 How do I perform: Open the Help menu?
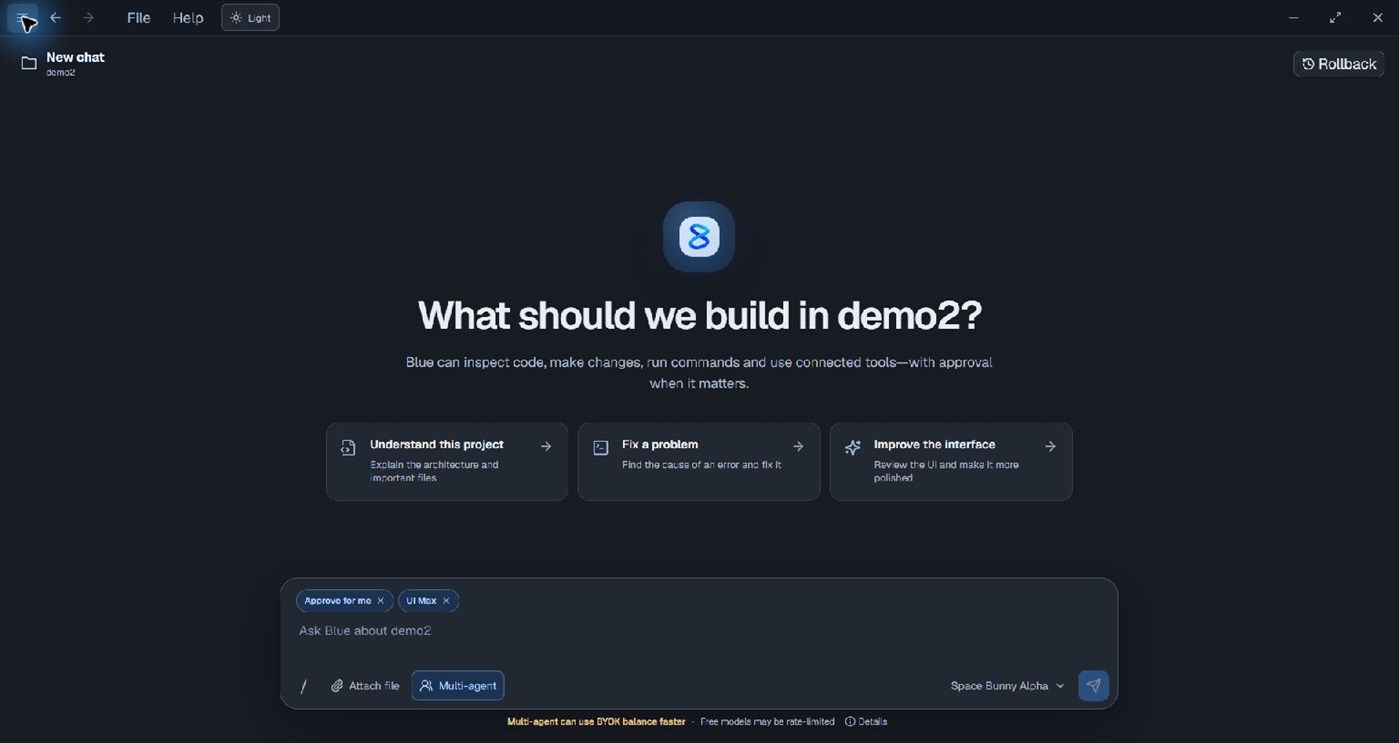188,18
